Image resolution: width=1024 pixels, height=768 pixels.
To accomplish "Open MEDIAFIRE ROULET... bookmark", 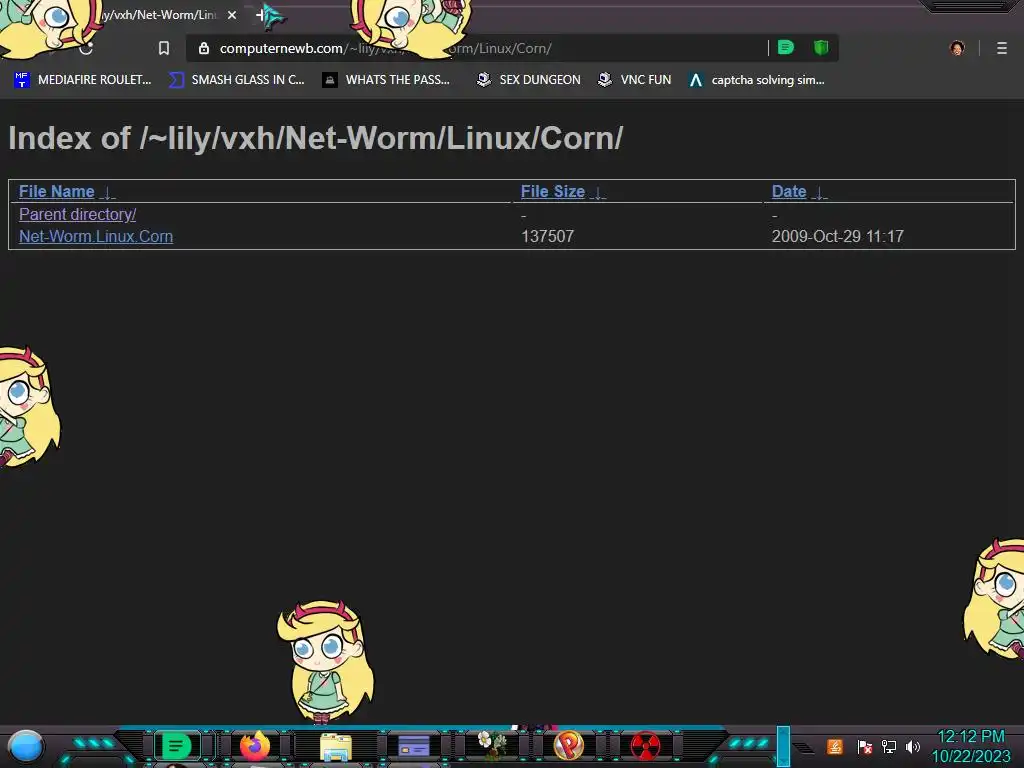I will 83,80.
